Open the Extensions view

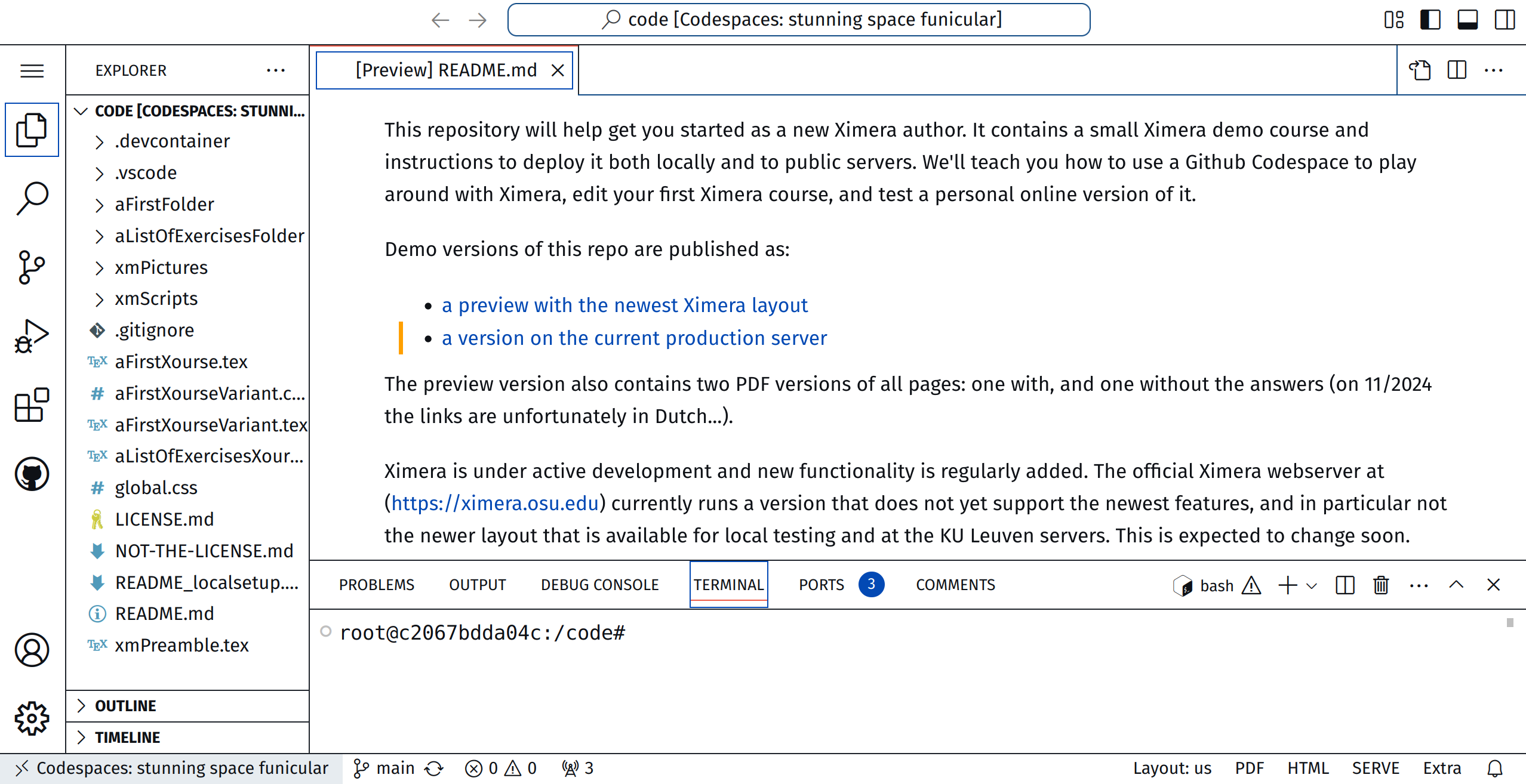click(x=32, y=405)
